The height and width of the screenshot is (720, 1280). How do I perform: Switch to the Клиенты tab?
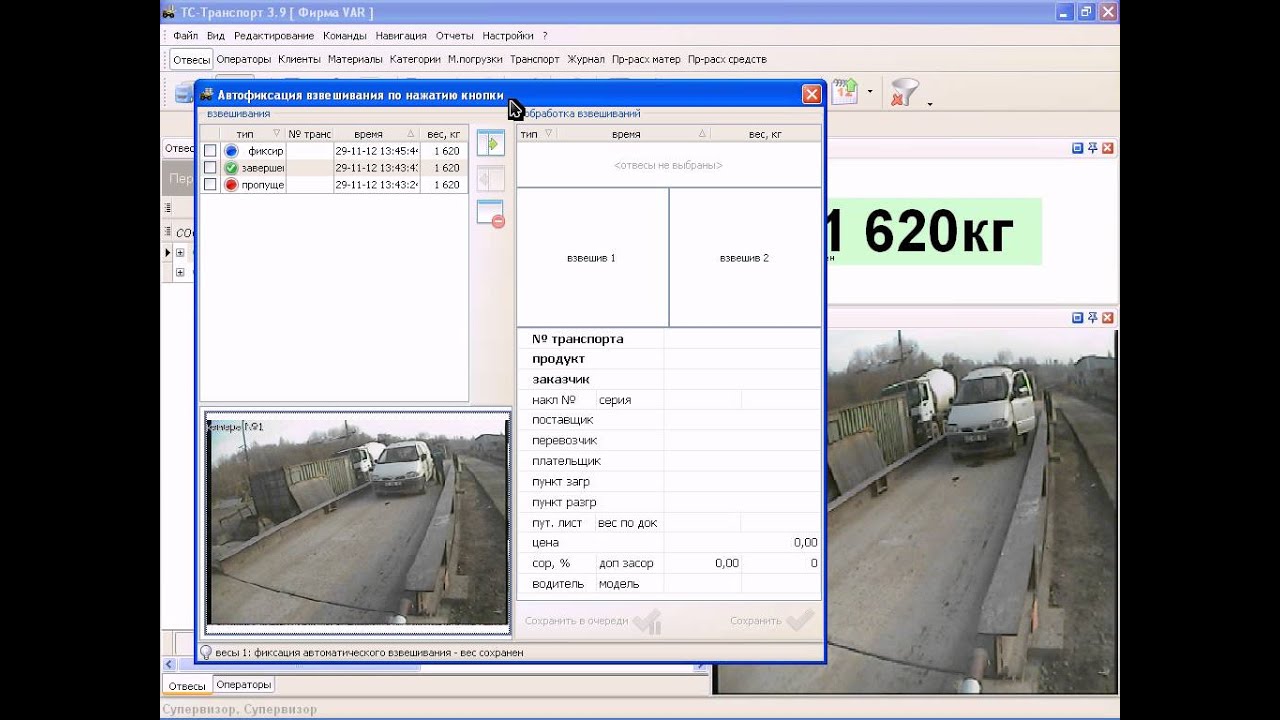point(299,59)
